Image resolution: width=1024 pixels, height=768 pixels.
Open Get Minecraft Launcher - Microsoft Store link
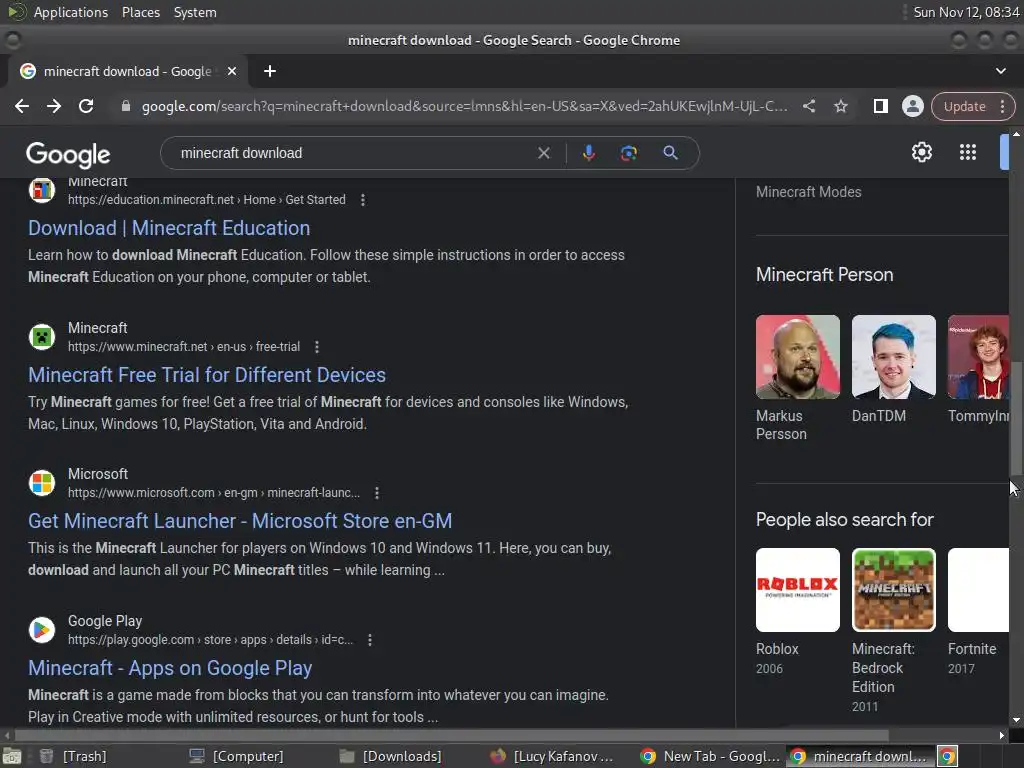coord(240,521)
